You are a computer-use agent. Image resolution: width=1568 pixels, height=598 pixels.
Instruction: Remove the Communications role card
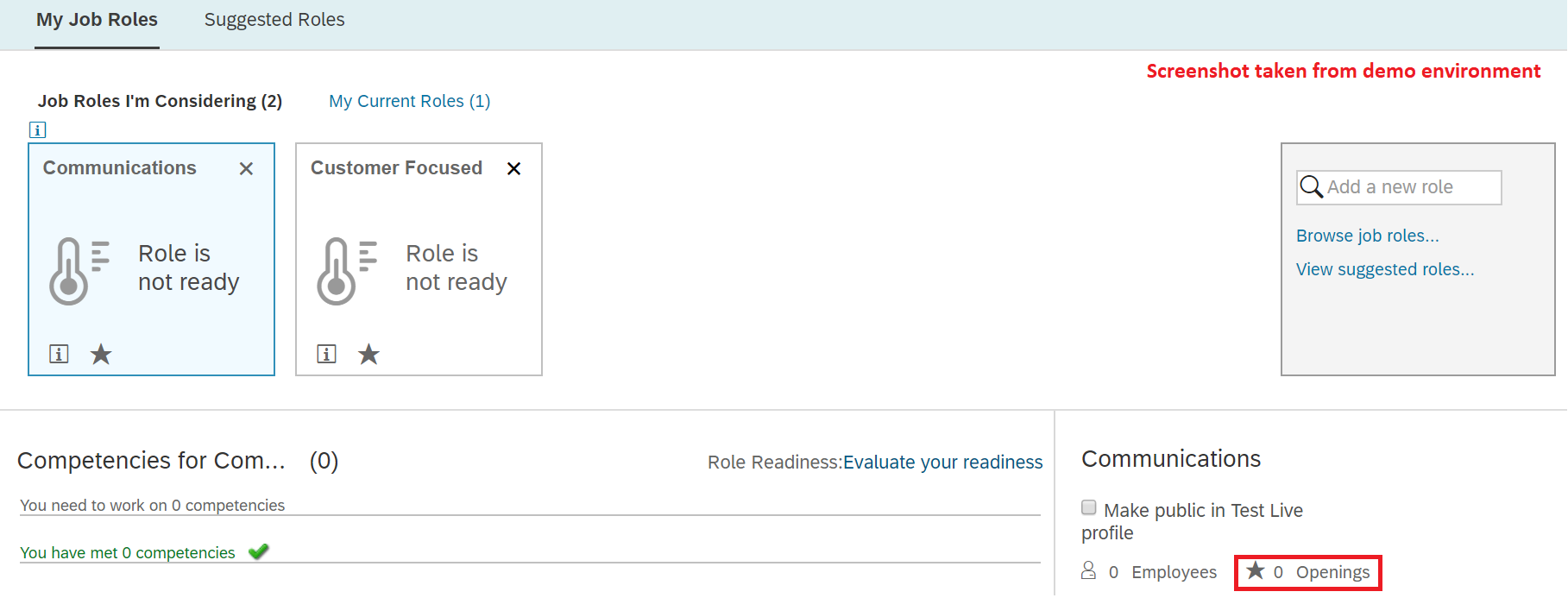point(246,169)
